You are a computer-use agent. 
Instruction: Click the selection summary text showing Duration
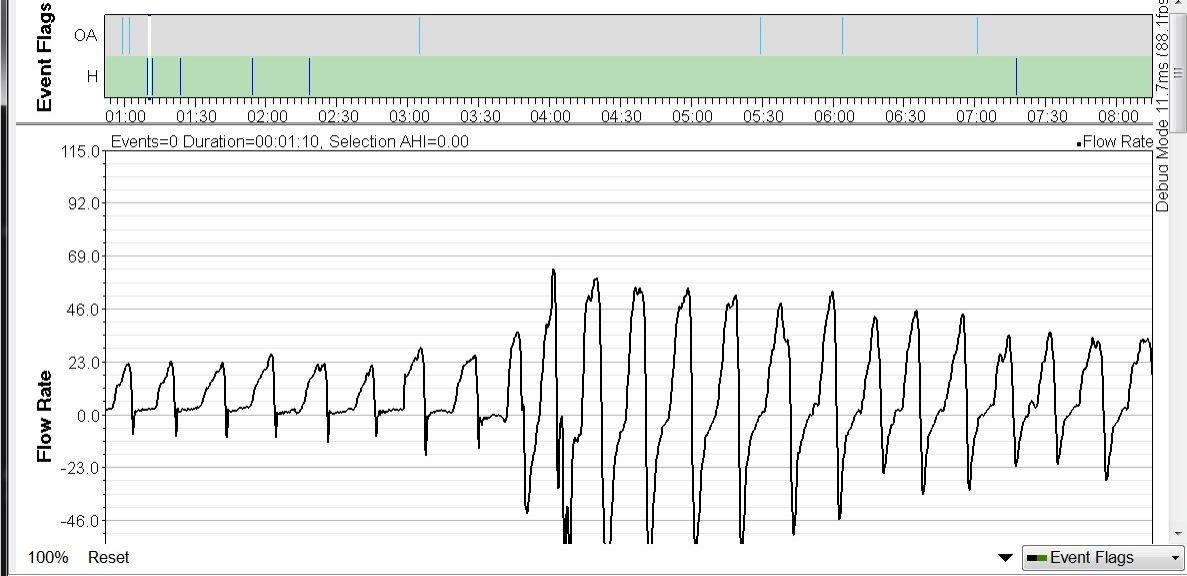(x=290, y=142)
